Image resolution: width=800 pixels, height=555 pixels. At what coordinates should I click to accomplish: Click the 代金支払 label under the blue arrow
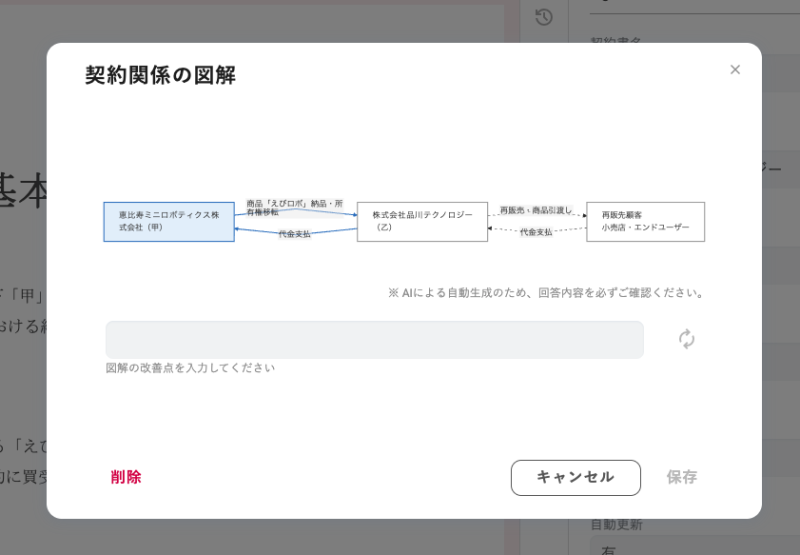pyautogui.click(x=294, y=234)
